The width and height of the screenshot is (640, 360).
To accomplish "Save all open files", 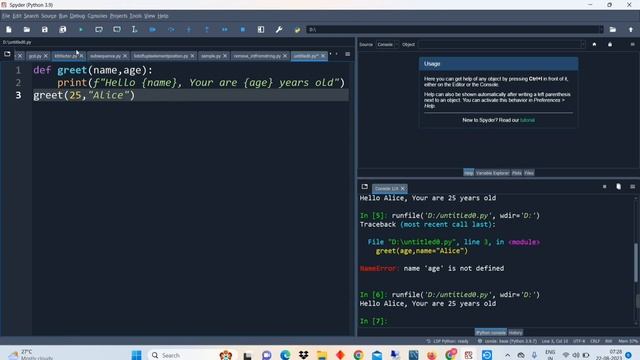I will [62, 29].
